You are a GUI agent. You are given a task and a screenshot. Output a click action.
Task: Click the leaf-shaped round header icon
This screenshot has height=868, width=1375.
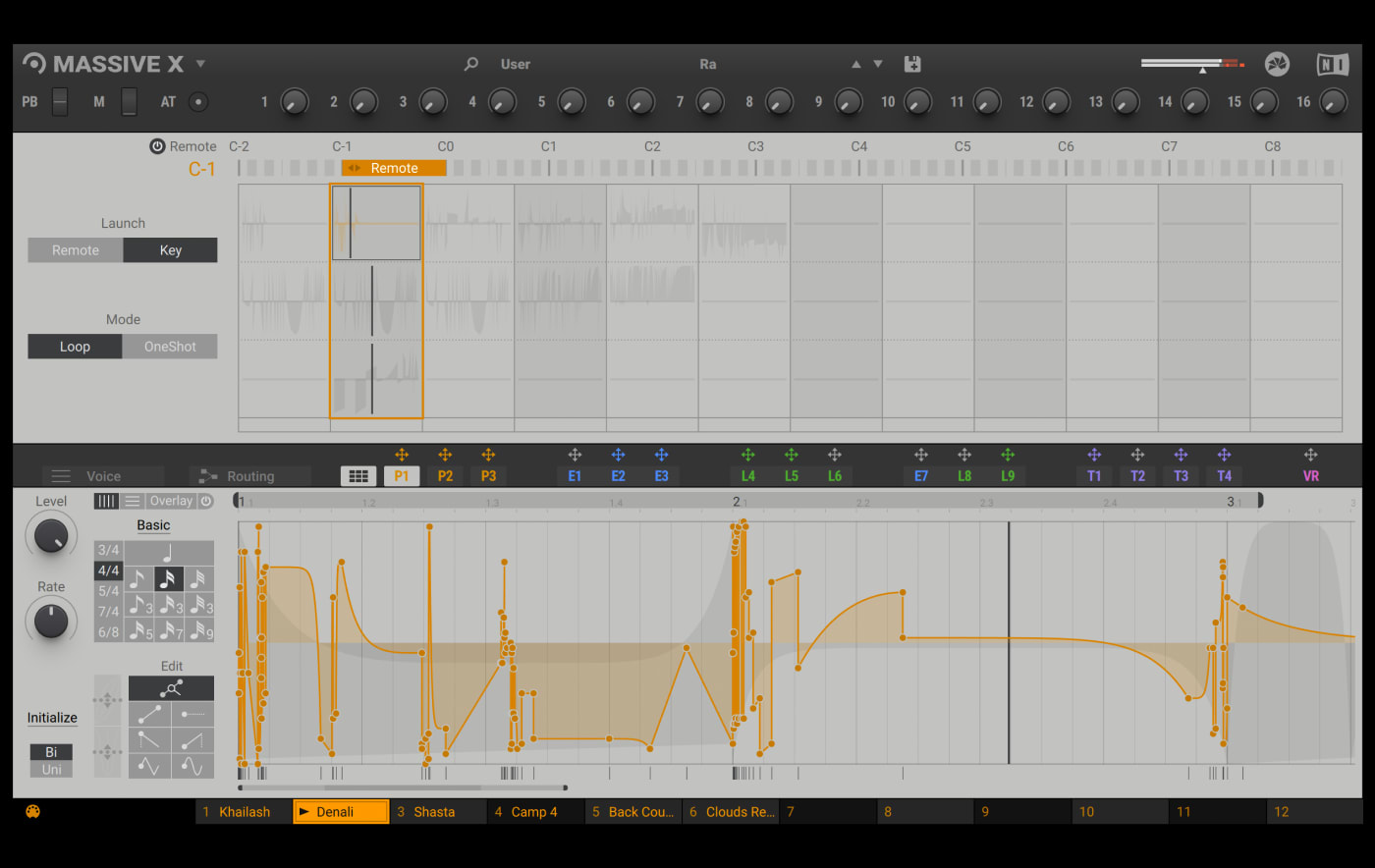pos(1277,64)
